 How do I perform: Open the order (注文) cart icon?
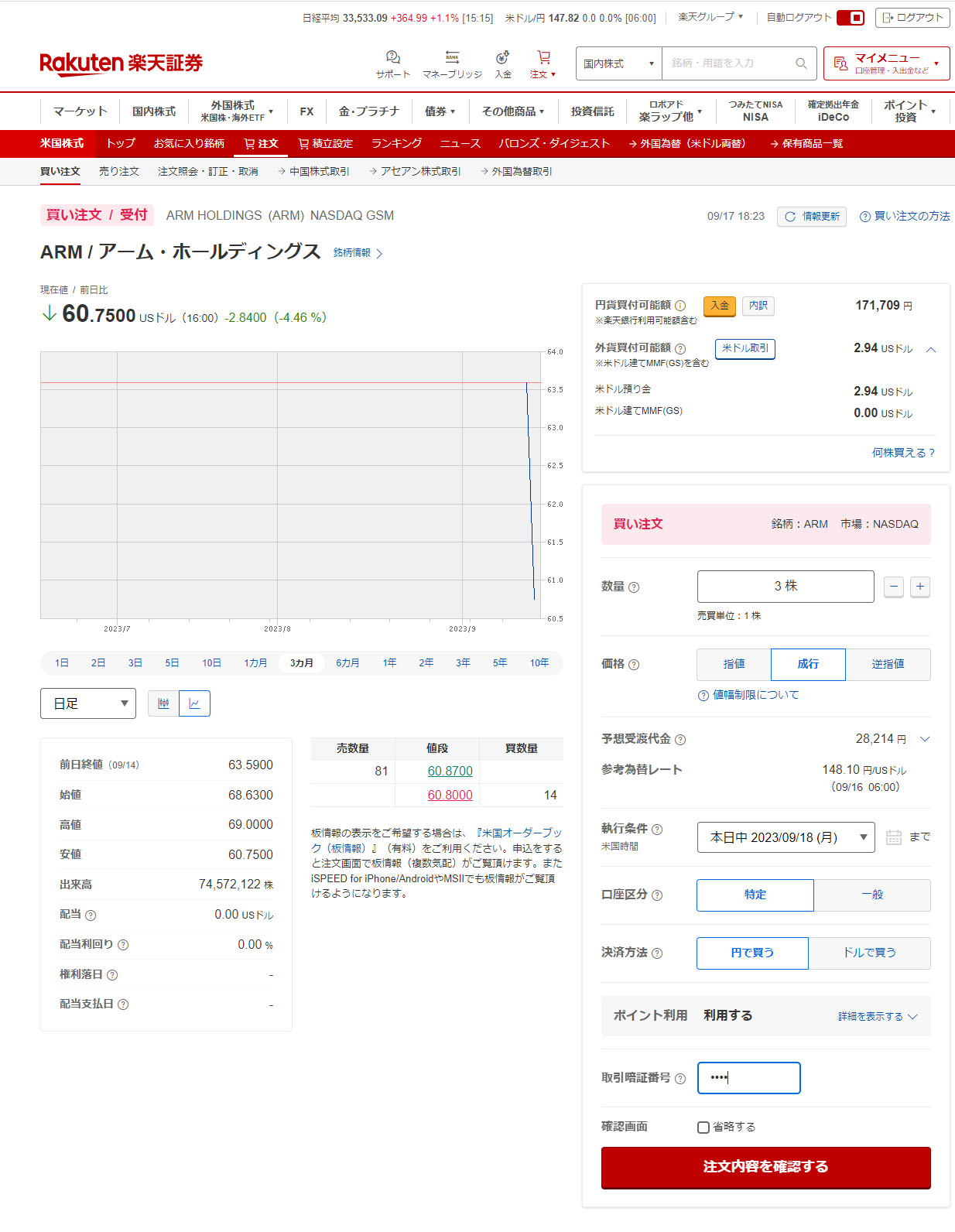543,58
